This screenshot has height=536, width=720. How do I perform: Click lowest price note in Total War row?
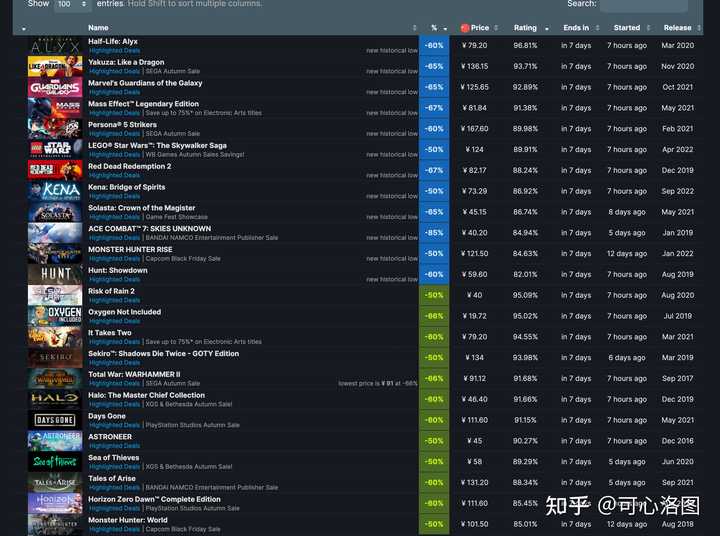(x=378, y=383)
